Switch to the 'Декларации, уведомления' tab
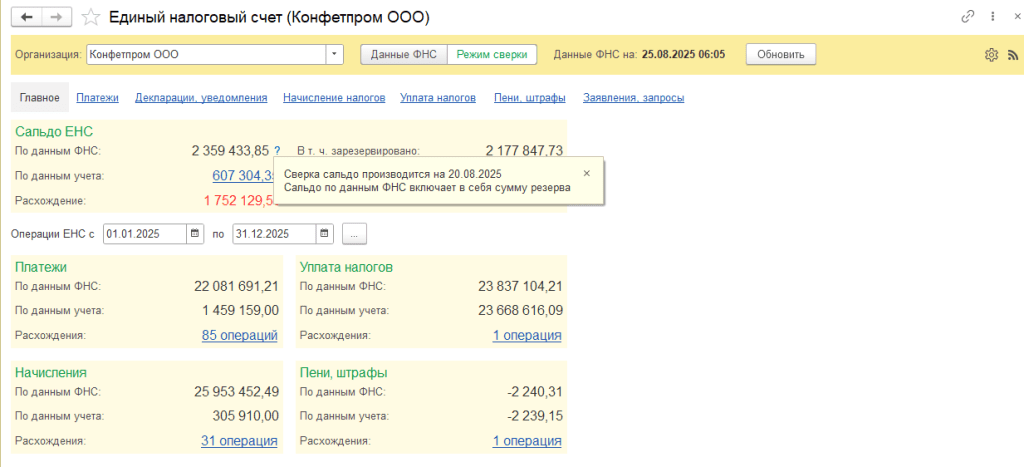 [x=201, y=98]
